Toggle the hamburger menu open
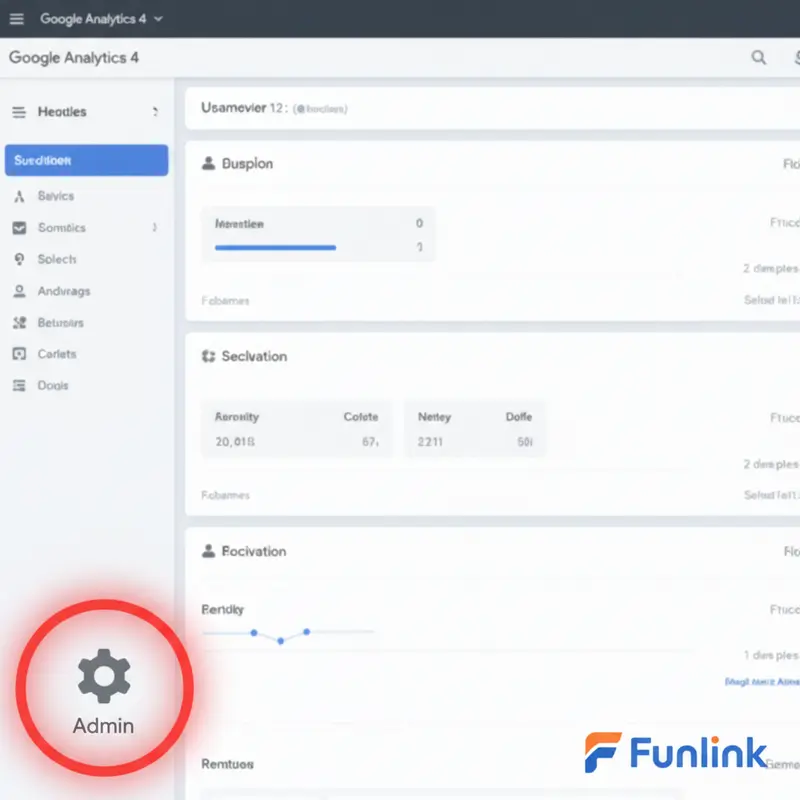 point(16,17)
